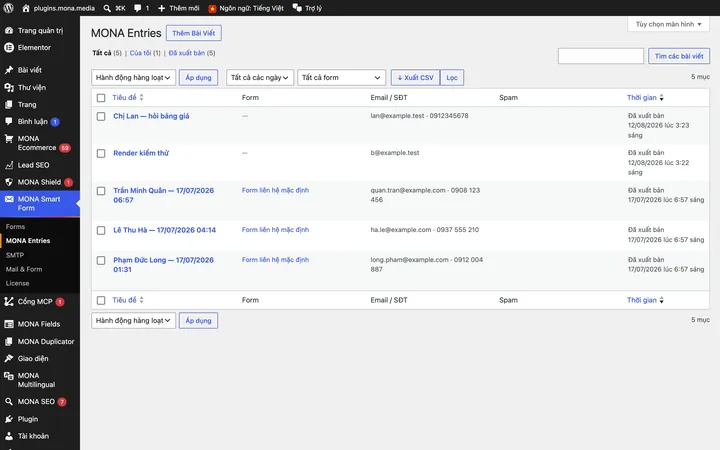Click the MONA SEO magnifier icon

coord(9,401)
